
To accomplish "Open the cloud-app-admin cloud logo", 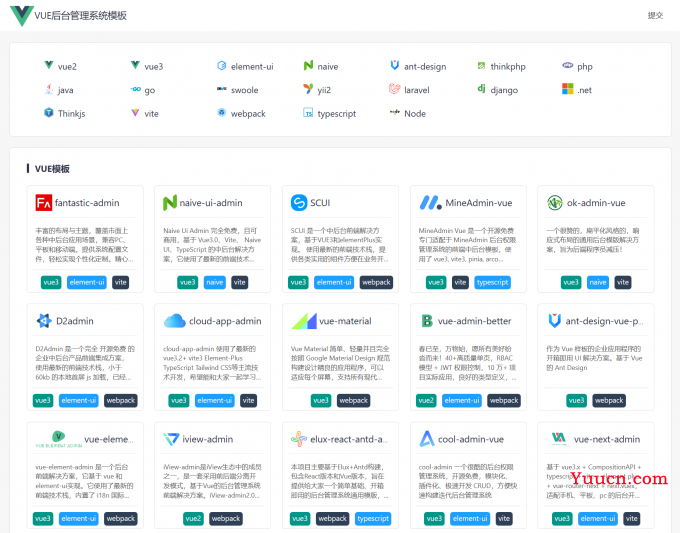I will tap(175, 321).
